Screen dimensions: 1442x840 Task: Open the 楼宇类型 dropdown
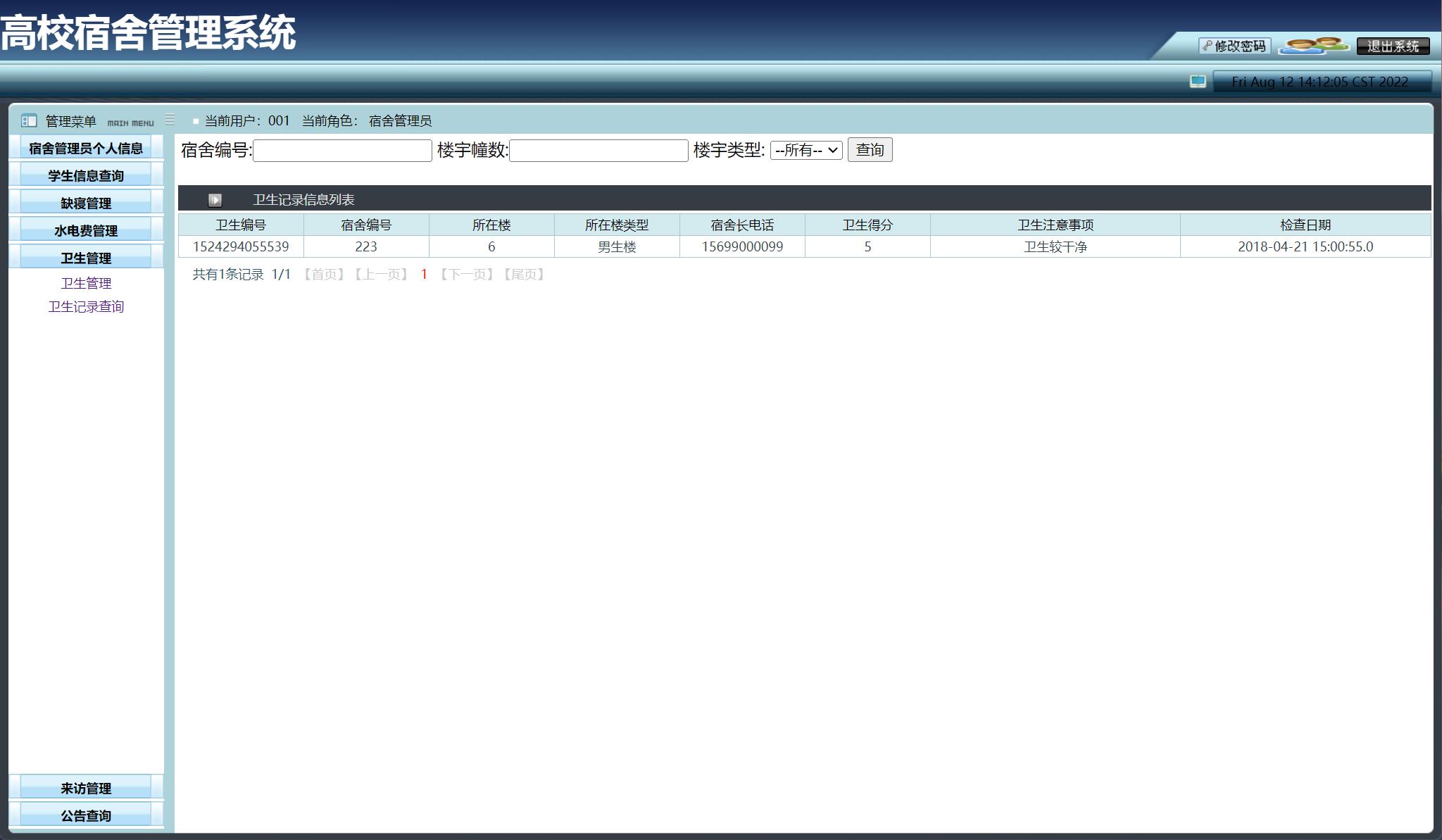[x=806, y=150]
